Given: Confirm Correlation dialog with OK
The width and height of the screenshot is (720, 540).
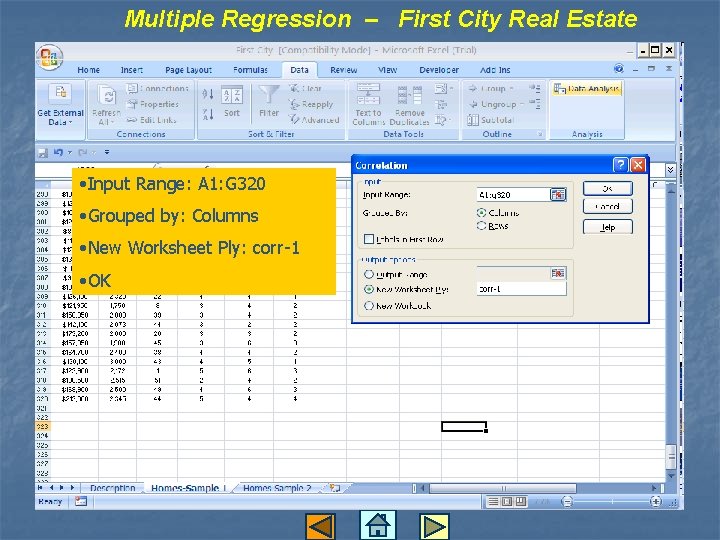Looking at the screenshot, I should [608, 188].
